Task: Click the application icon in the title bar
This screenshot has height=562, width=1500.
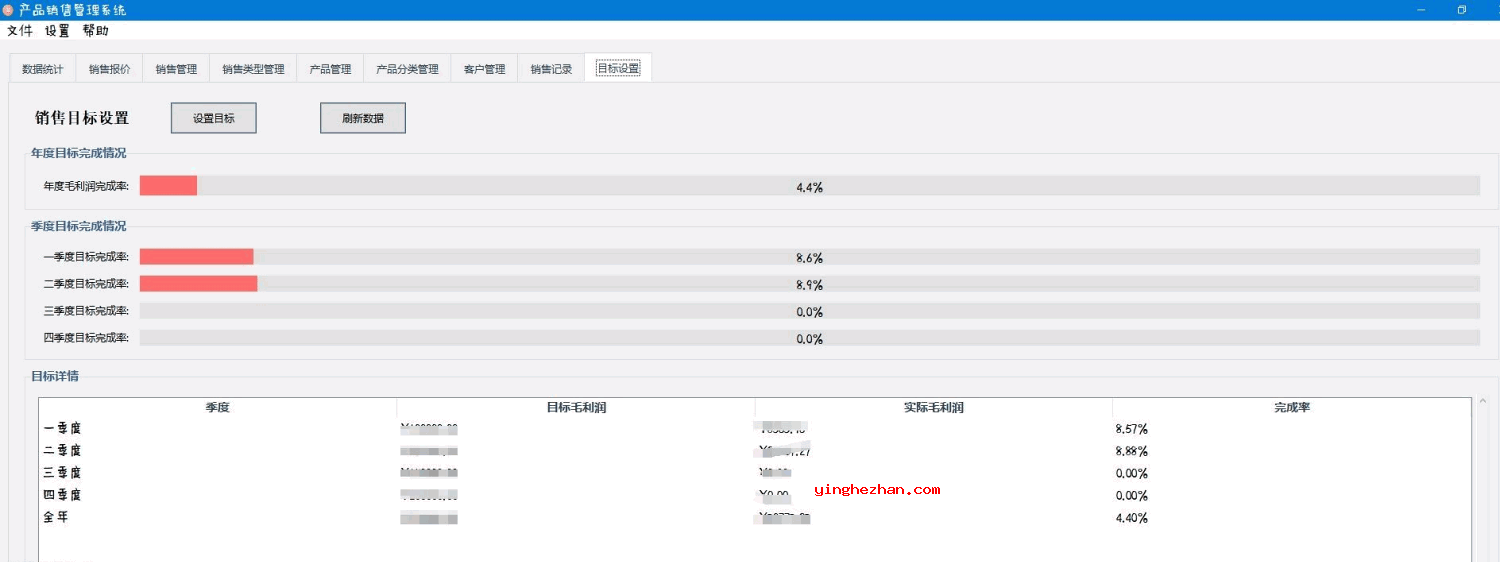Action: (x=8, y=10)
